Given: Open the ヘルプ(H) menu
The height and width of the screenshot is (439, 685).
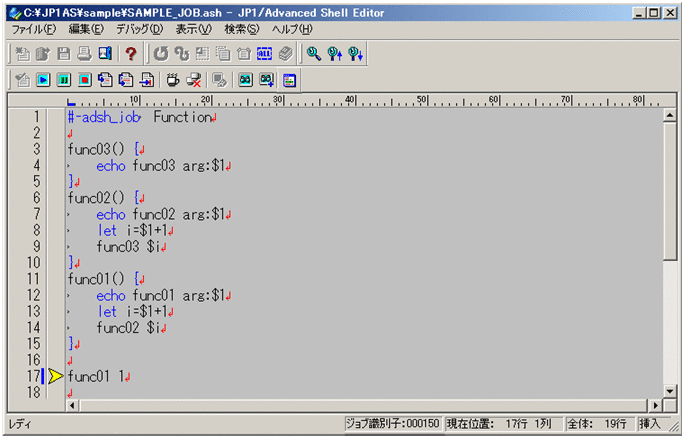Looking at the screenshot, I should click(292, 29).
